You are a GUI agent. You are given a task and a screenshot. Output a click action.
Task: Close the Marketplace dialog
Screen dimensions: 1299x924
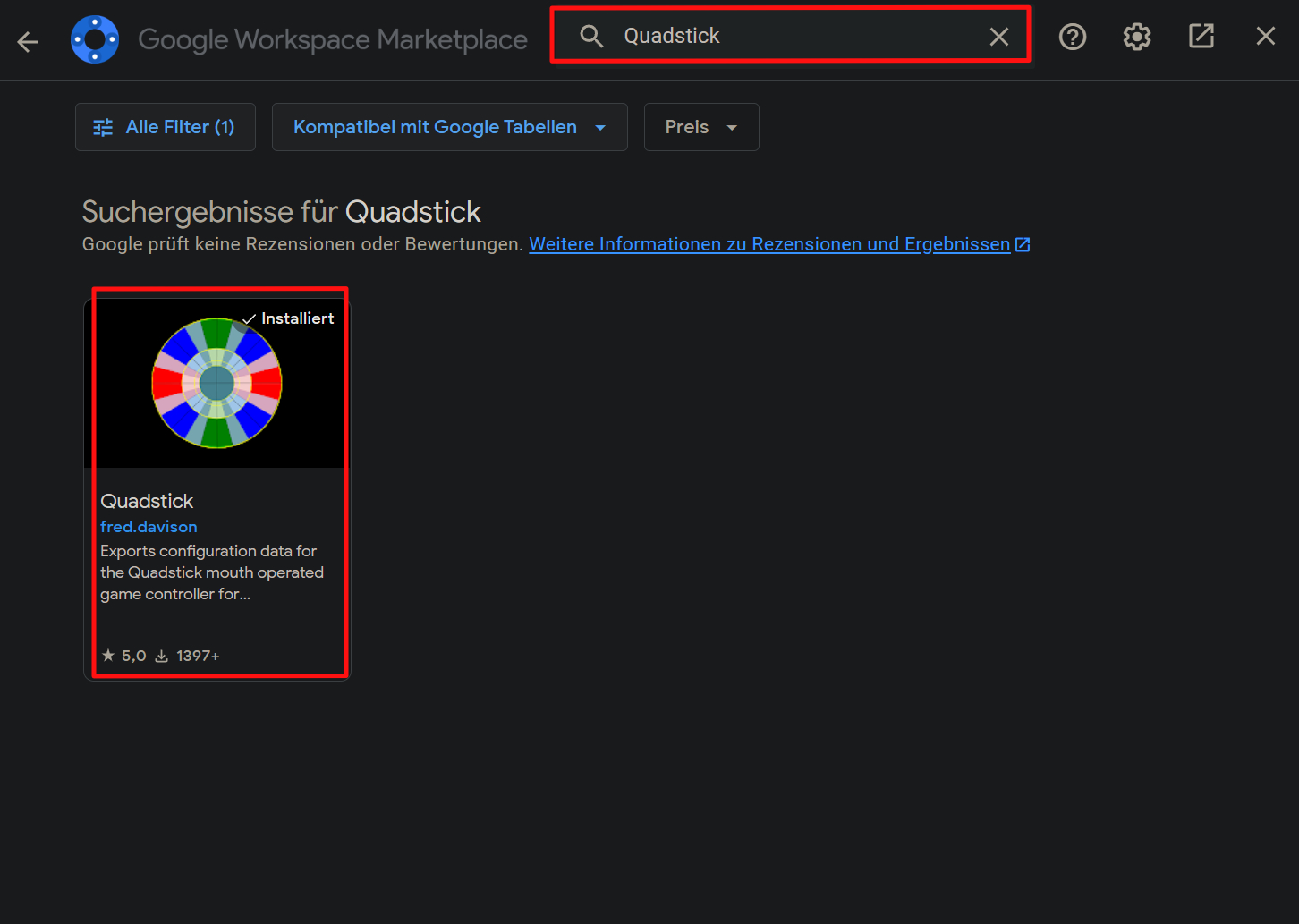click(x=1265, y=36)
